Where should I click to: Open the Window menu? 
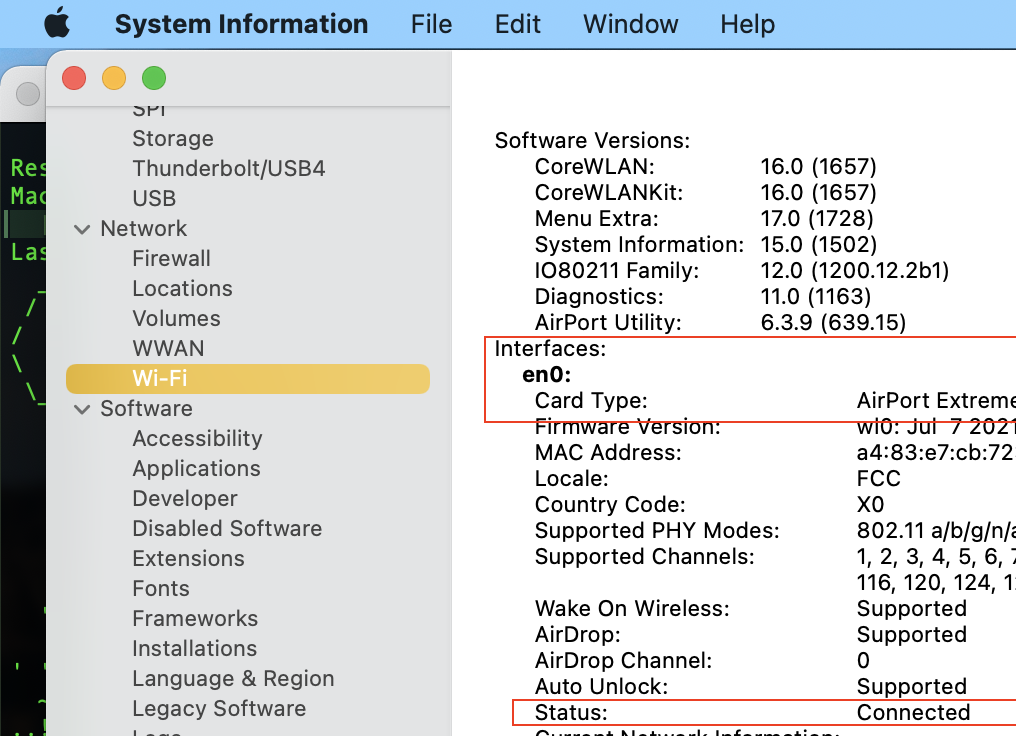pyautogui.click(x=630, y=24)
